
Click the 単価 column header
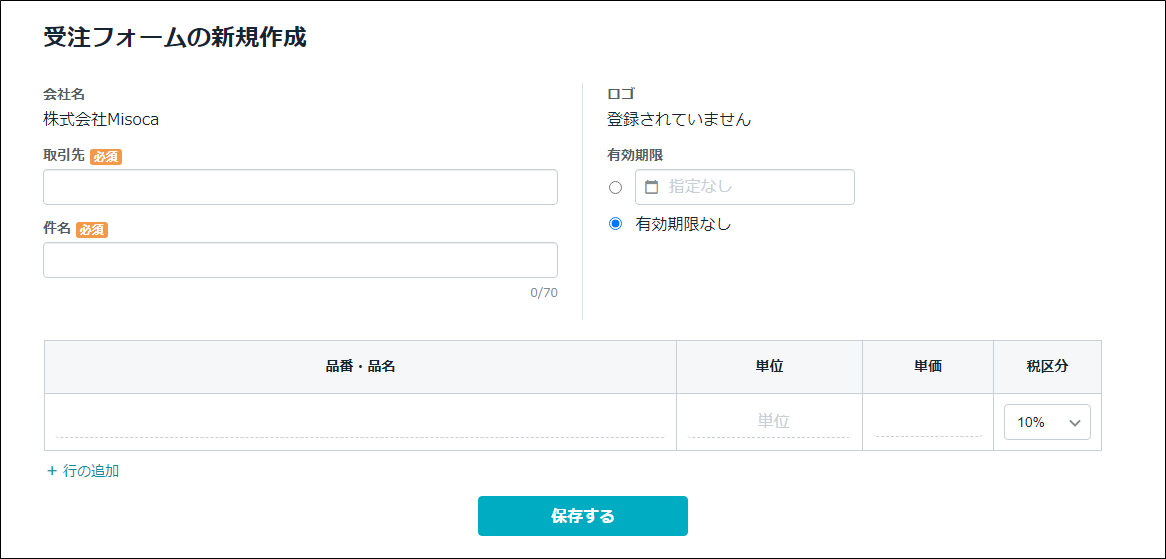(x=927, y=367)
